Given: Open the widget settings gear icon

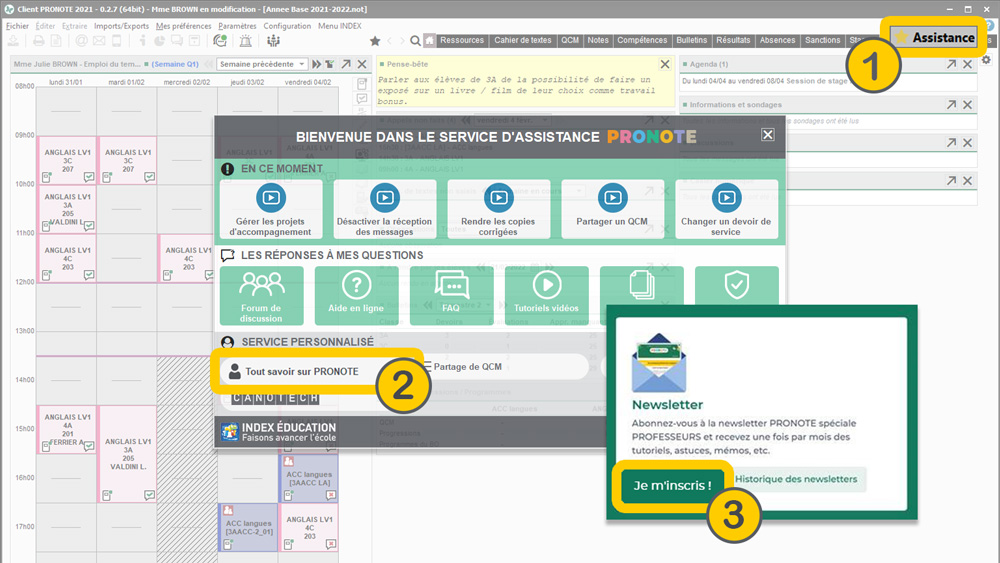Looking at the screenshot, I should (x=987, y=60).
